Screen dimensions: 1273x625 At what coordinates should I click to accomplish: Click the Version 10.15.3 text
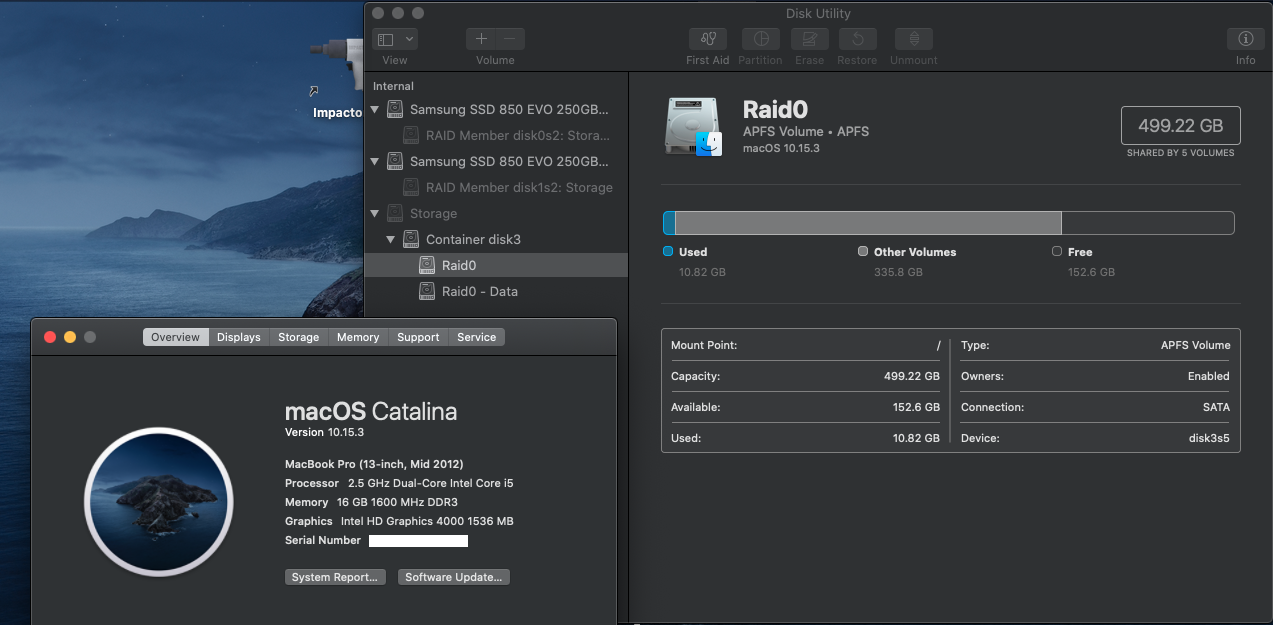pos(327,432)
